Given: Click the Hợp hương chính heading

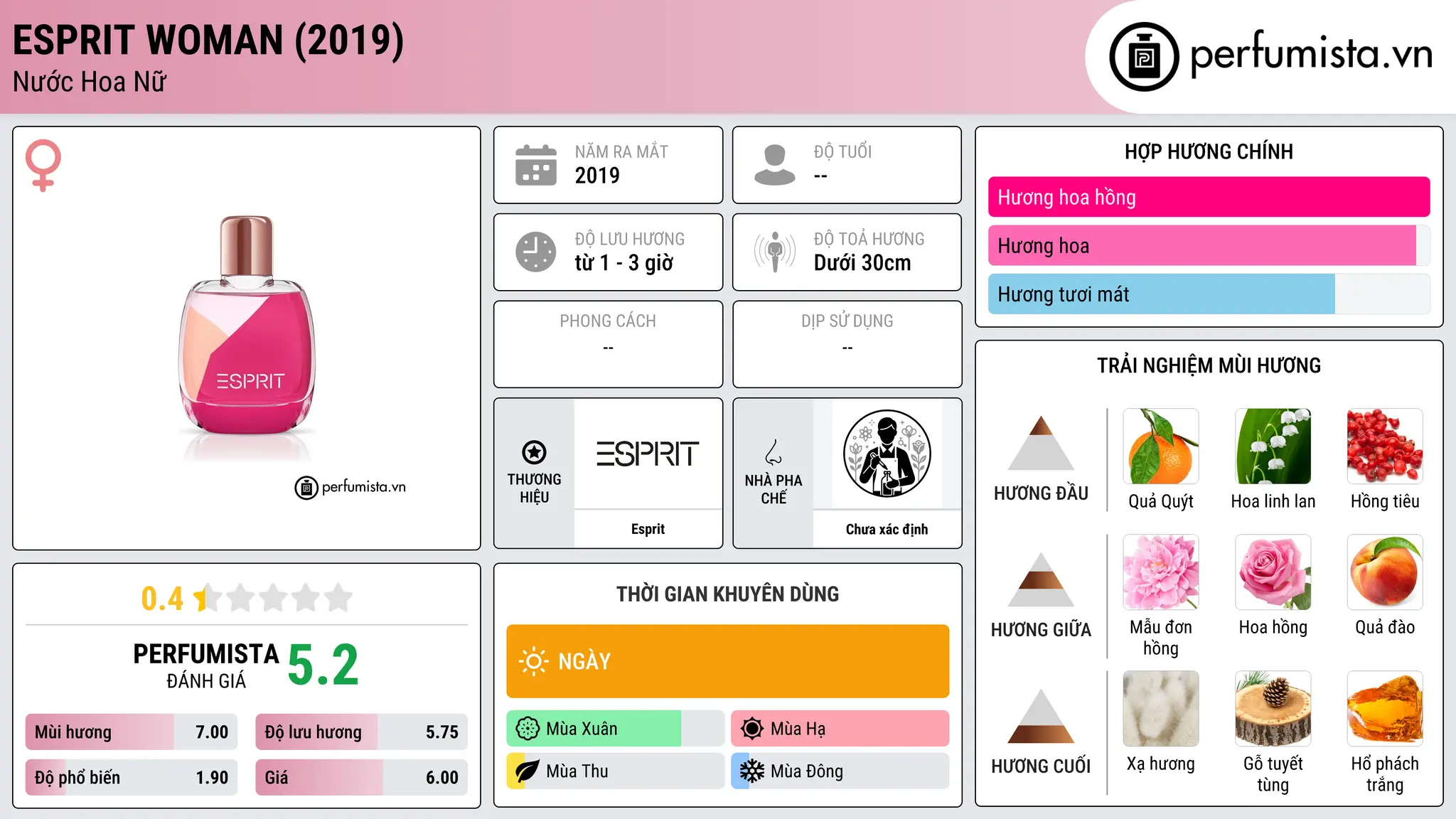Looking at the screenshot, I should coord(1209,151).
